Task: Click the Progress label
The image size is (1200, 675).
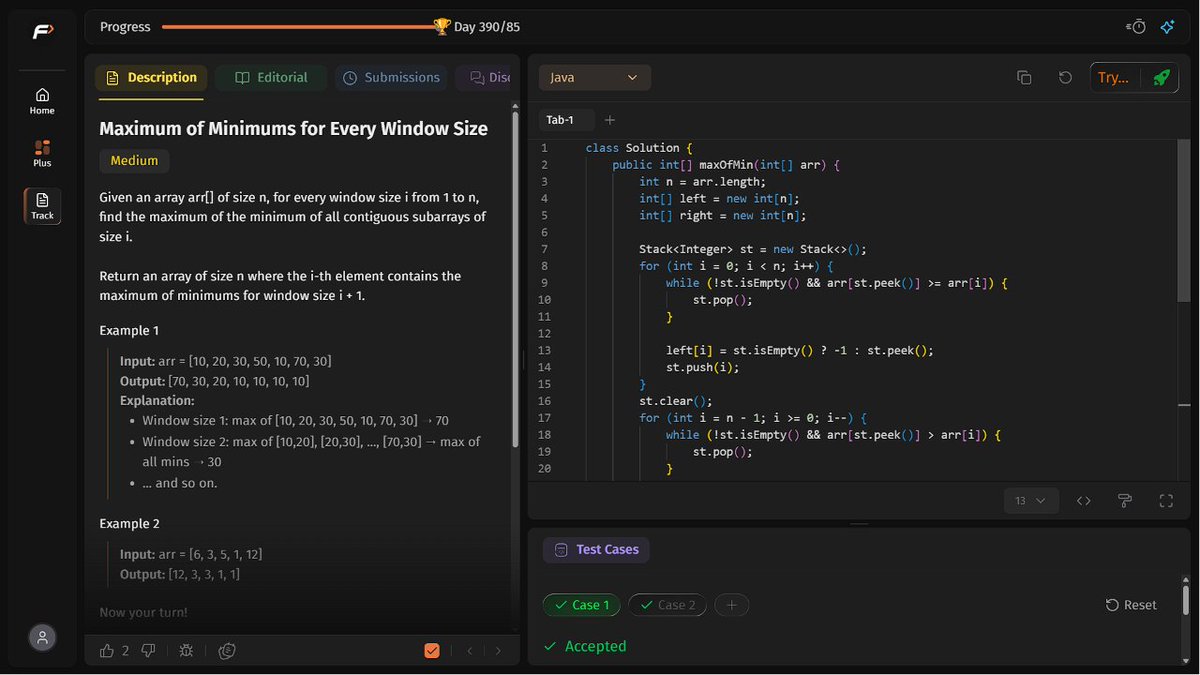Action: click(125, 27)
